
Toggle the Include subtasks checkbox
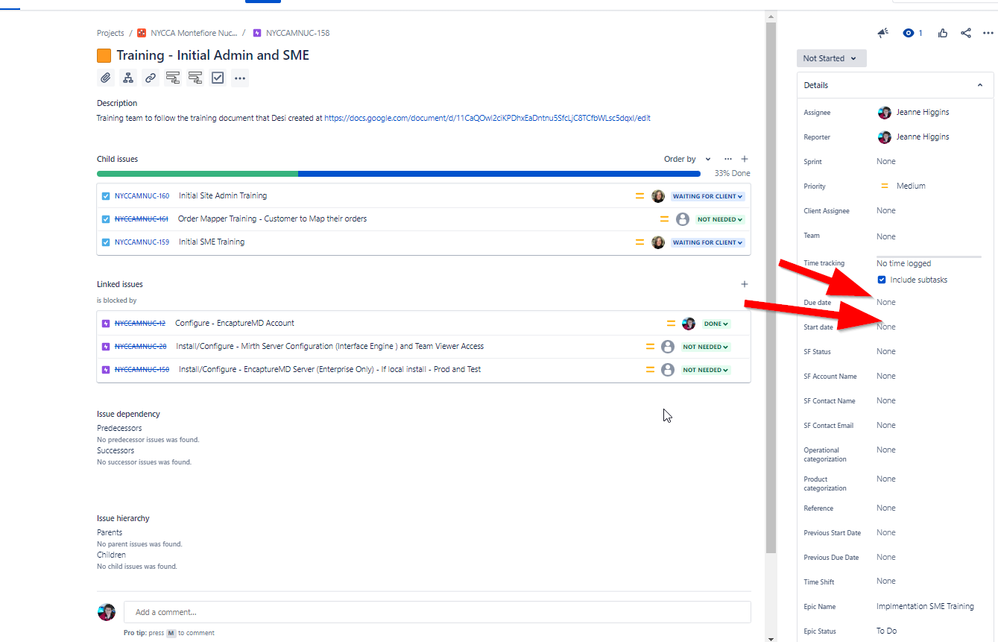tap(882, 280)
